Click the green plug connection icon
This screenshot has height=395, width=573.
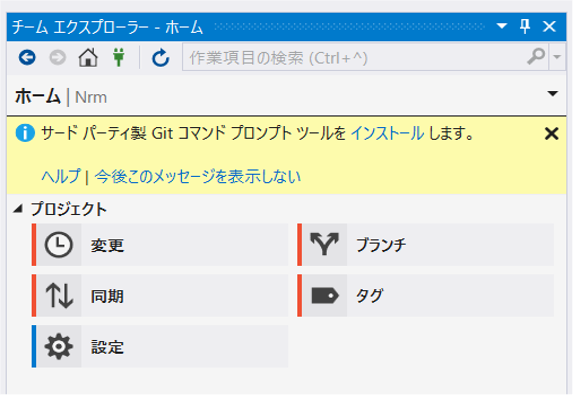click(118, 57)
